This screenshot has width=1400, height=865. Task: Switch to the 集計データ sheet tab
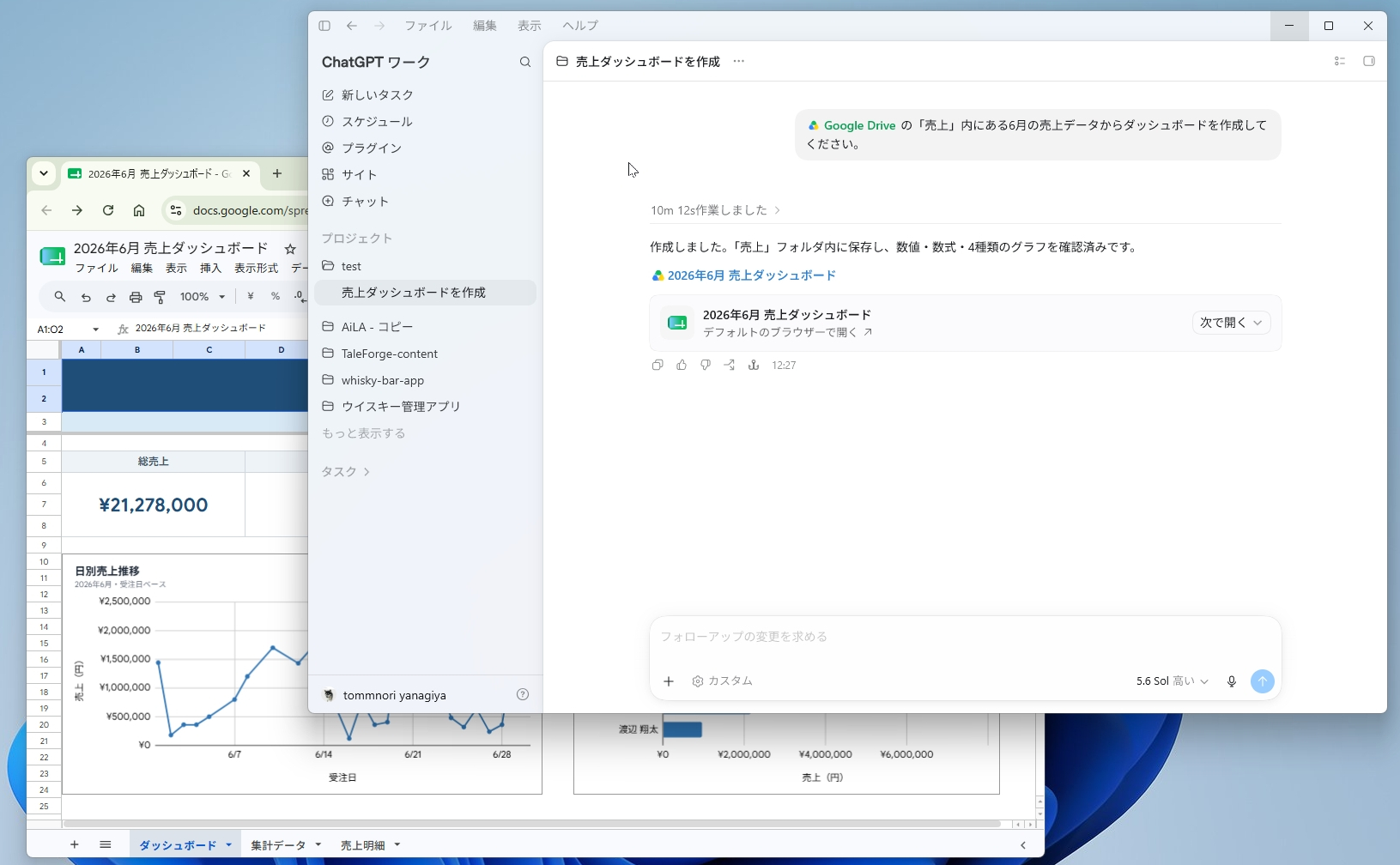pos(278,845)
